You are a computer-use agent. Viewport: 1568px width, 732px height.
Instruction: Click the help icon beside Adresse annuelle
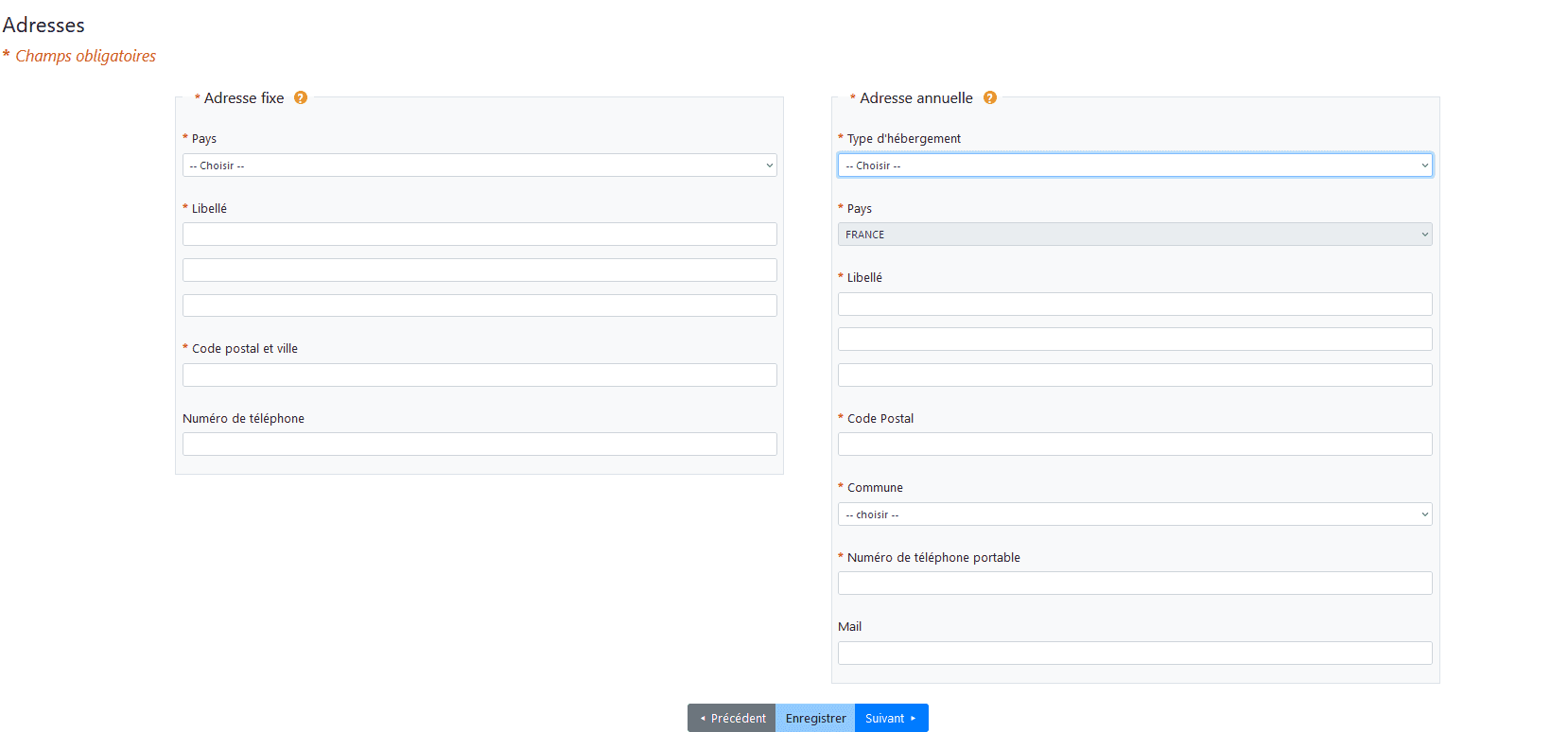[990, 97]
